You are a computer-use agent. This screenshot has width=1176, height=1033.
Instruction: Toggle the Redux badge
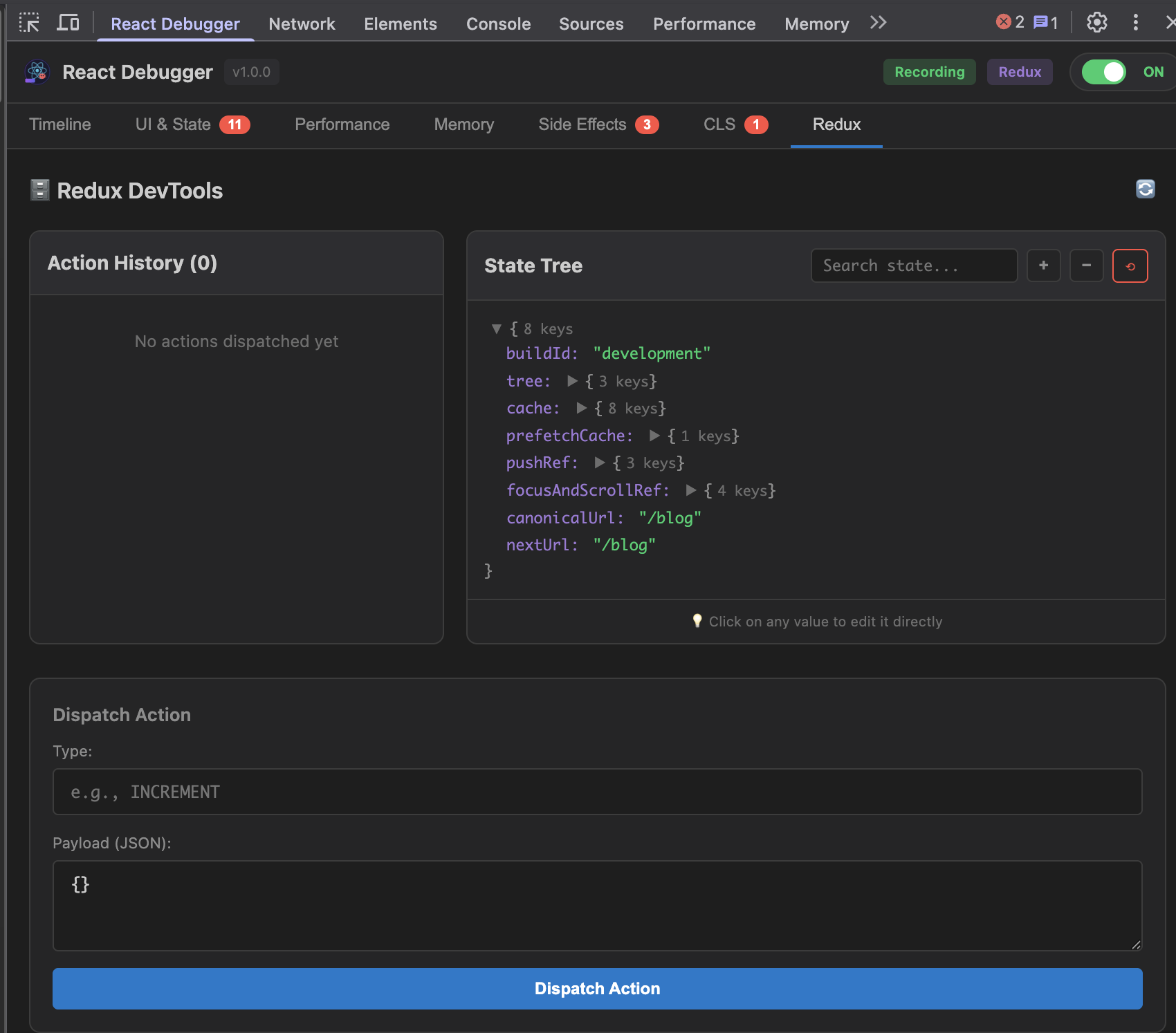(1020, 72)
